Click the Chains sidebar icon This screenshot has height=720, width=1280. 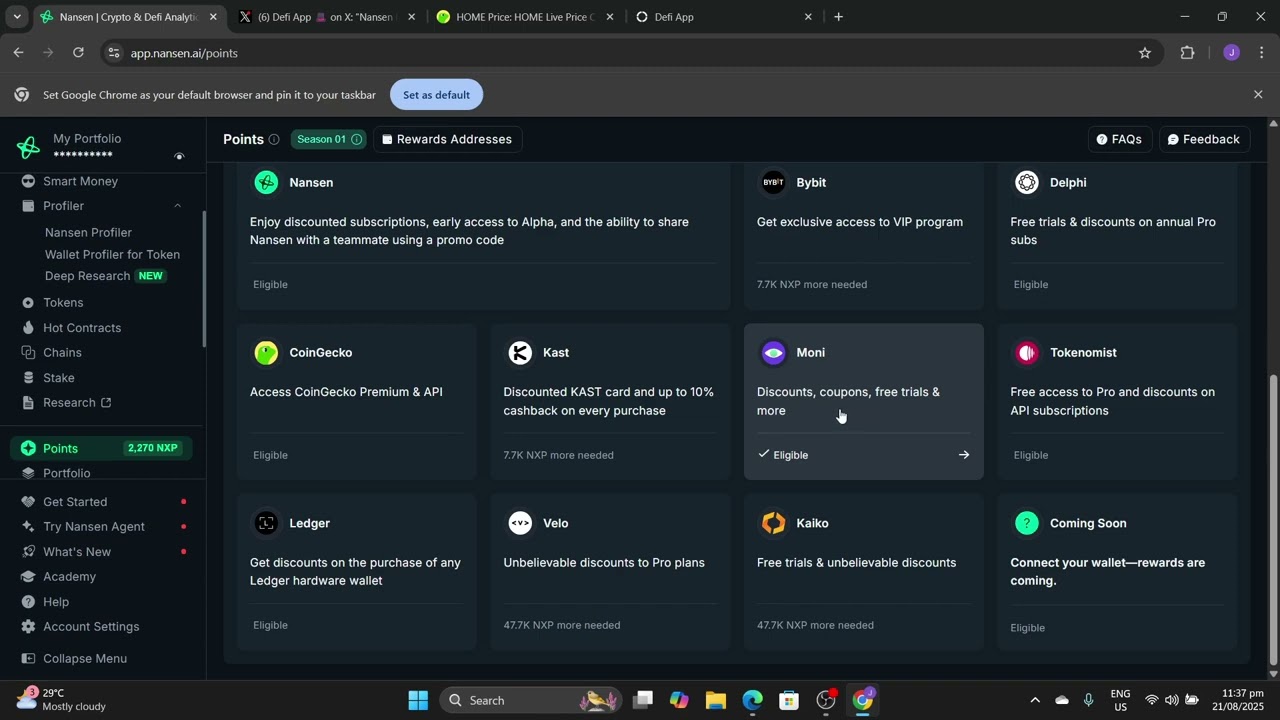[28, 353]
